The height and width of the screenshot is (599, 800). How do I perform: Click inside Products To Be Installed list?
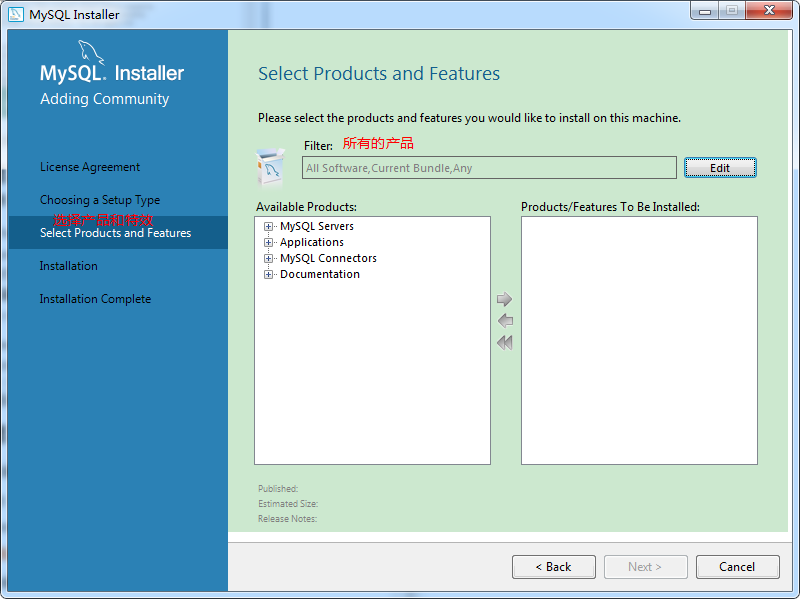click(x=639, y=340)
